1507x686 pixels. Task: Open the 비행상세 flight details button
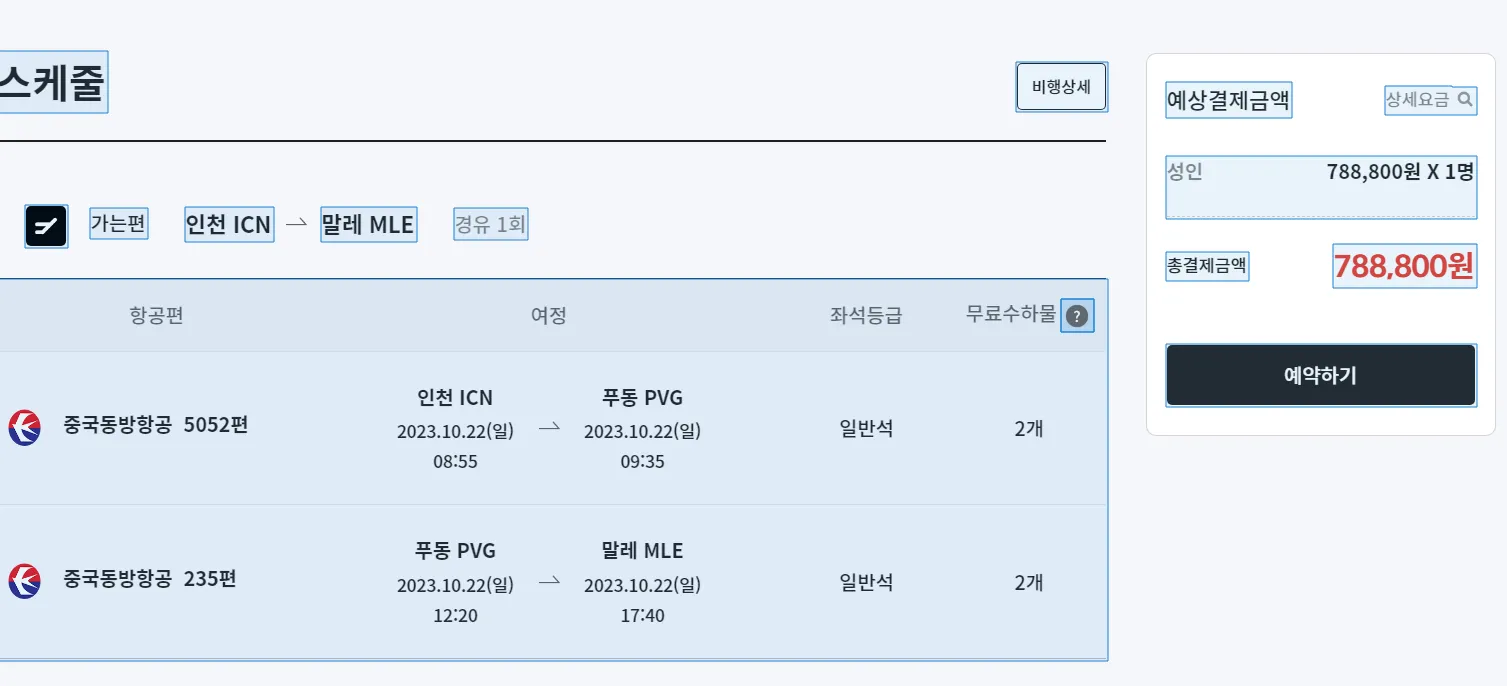(x=1061, y=87)
